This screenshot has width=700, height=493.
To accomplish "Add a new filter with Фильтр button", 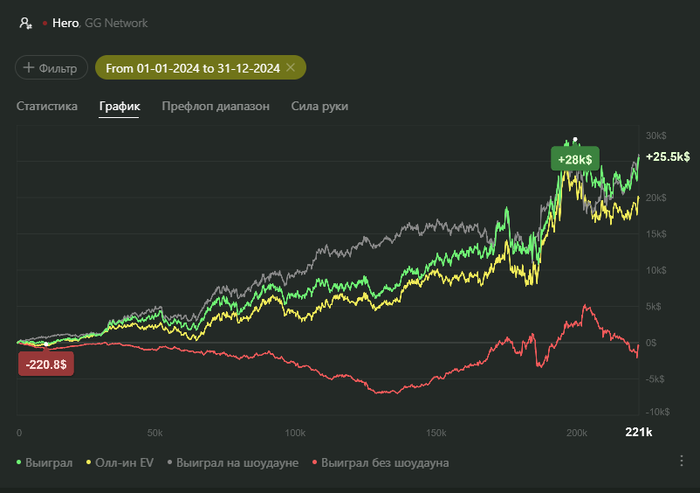I will tap(51, 68).
